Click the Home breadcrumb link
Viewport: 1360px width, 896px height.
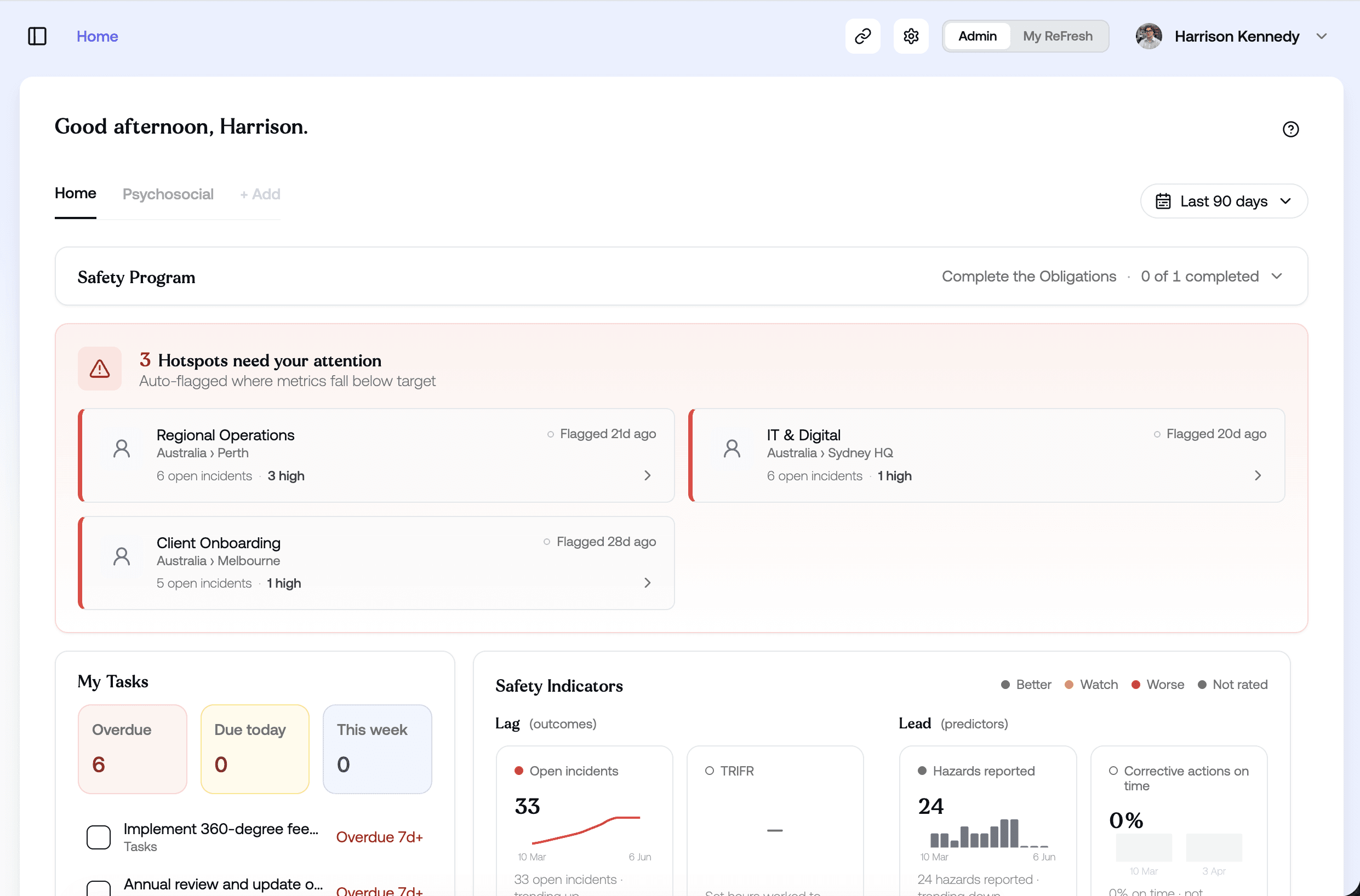coord(97,36)
